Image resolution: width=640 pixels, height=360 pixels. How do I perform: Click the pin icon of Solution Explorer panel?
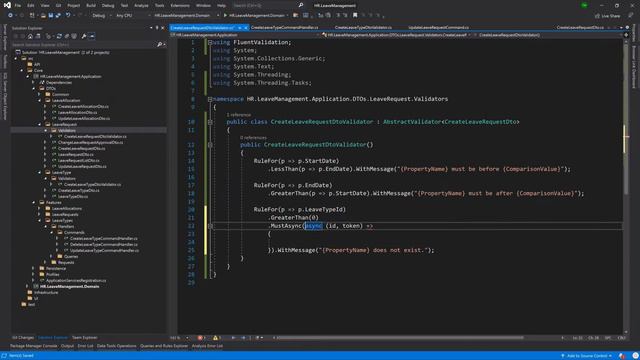[x=157, y=28]
